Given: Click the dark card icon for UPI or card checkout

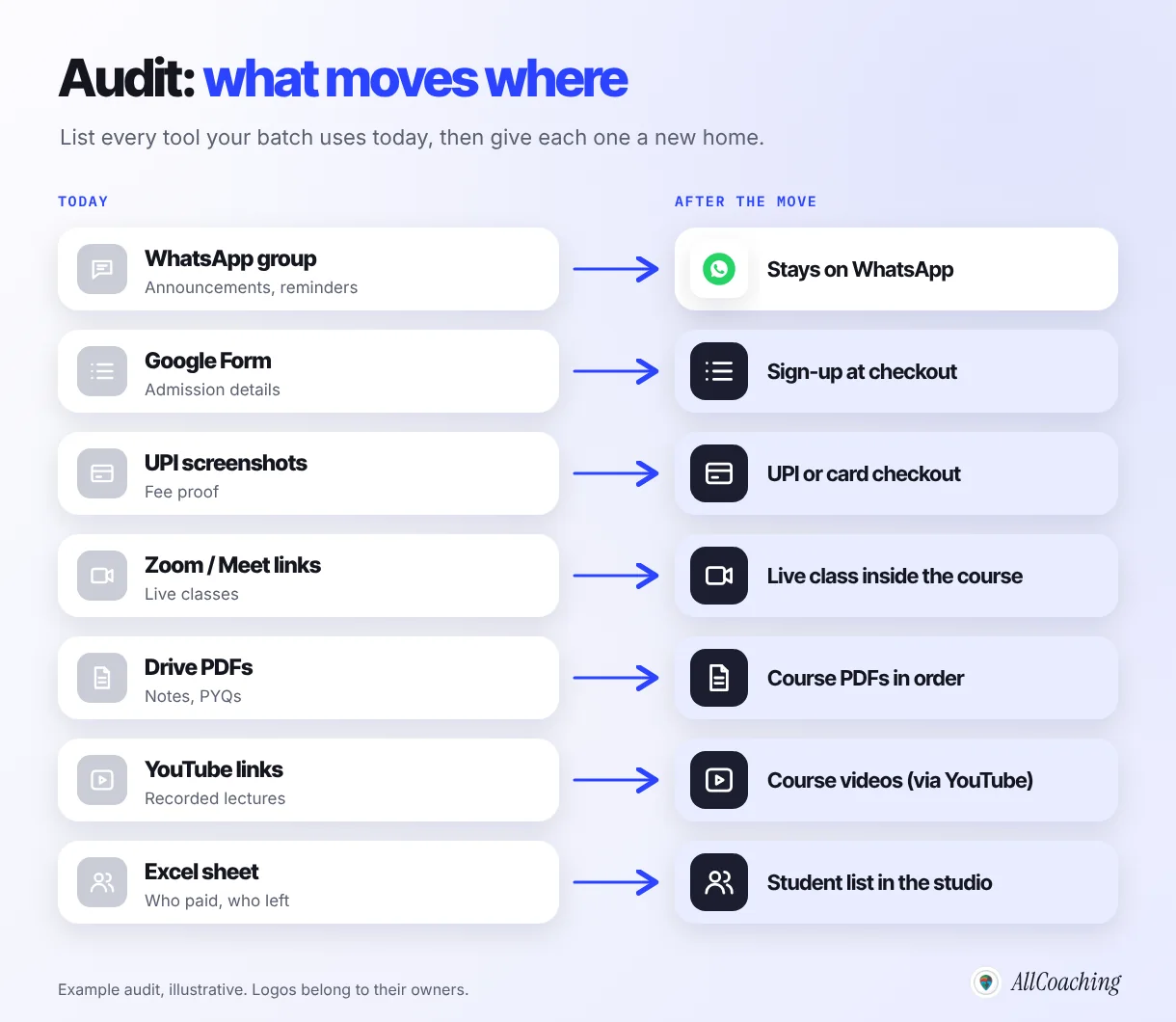Looking at the screenshot, I should [719, 473].
